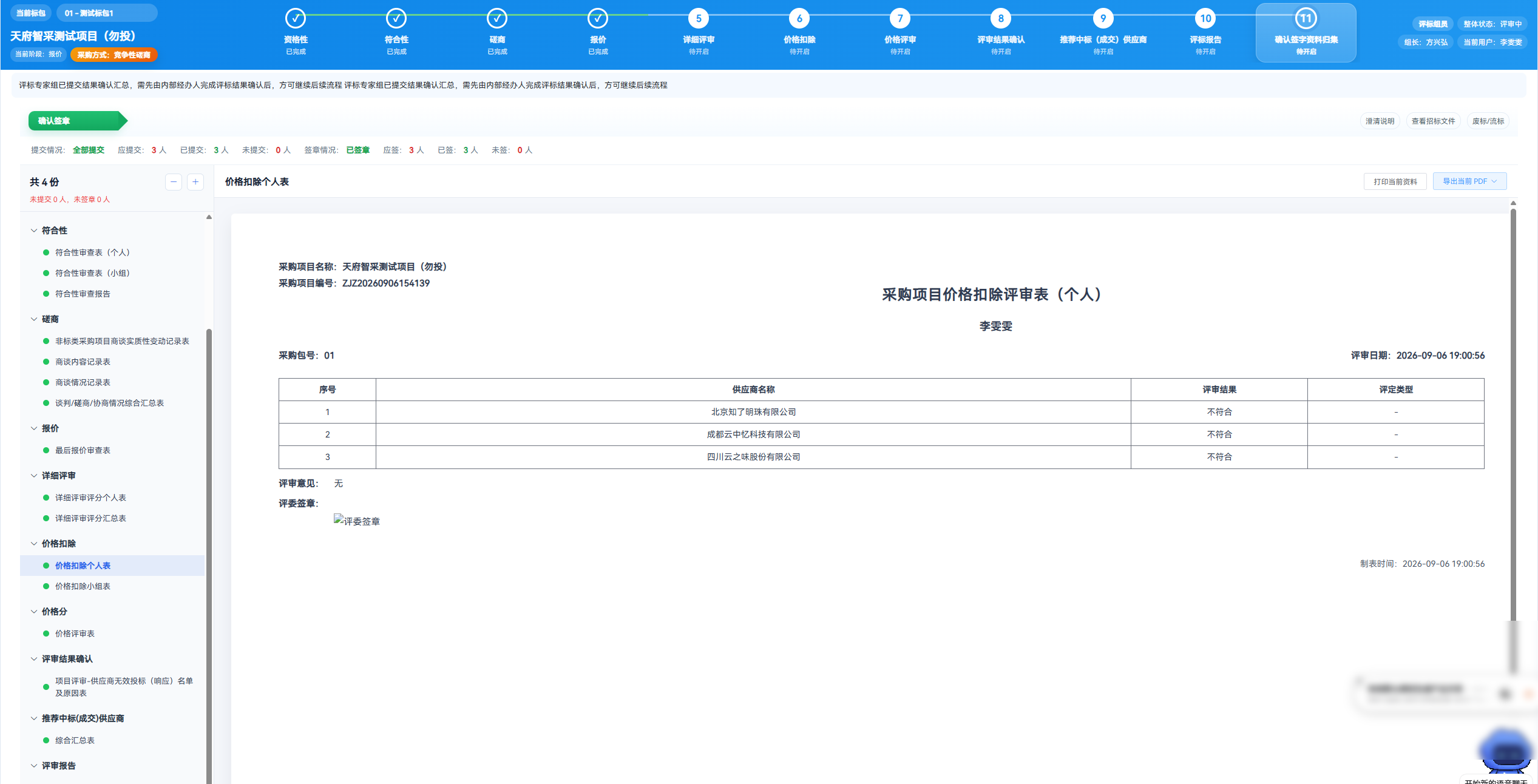Collapse the 报价 tree group
1538x784 pixels.
[x=34, y=428]
